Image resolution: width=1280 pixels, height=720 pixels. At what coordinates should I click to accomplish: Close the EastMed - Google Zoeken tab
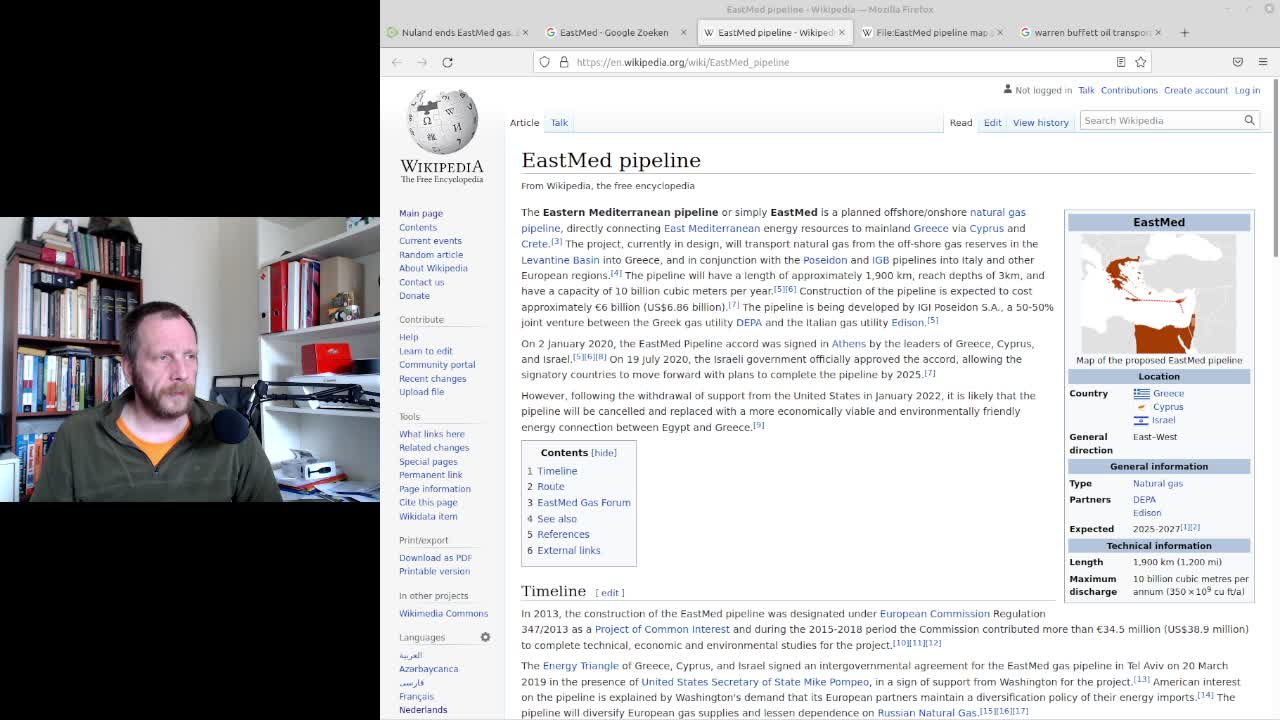683,32
